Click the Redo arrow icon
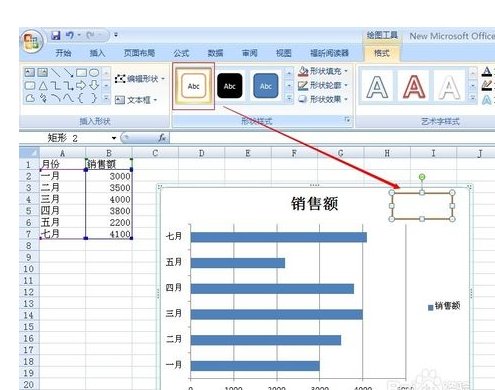The height and width of the screenshot is (390, 495). coord(90,35)
